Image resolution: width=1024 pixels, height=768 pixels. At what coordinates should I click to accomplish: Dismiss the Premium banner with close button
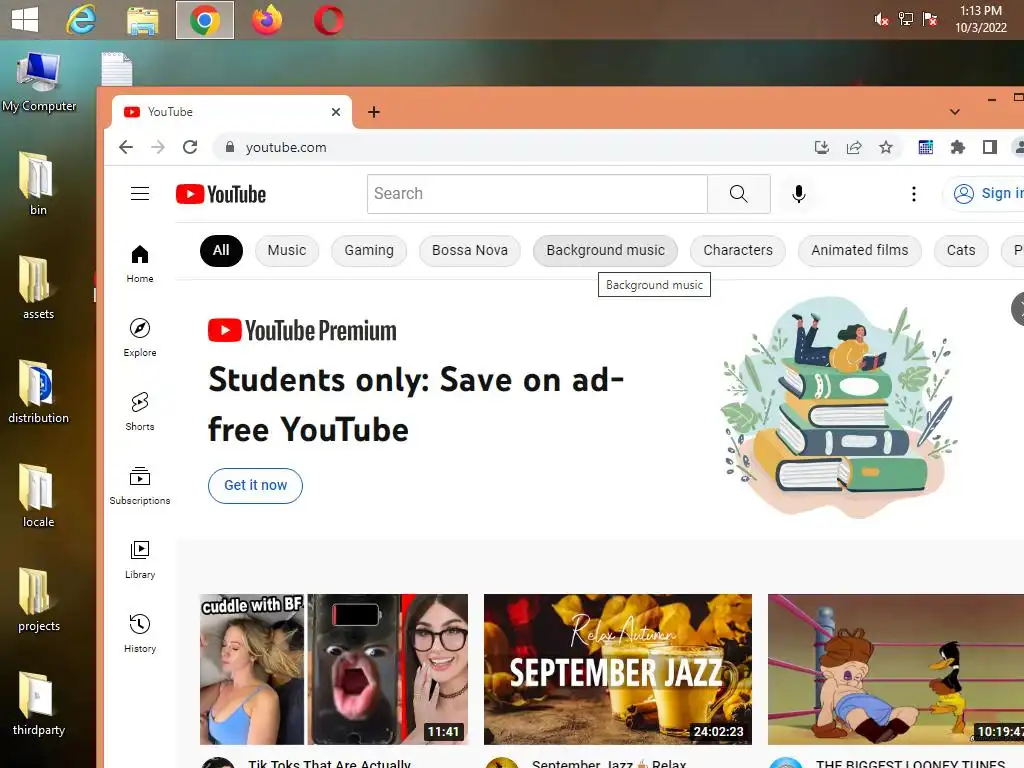[1019, 310]
